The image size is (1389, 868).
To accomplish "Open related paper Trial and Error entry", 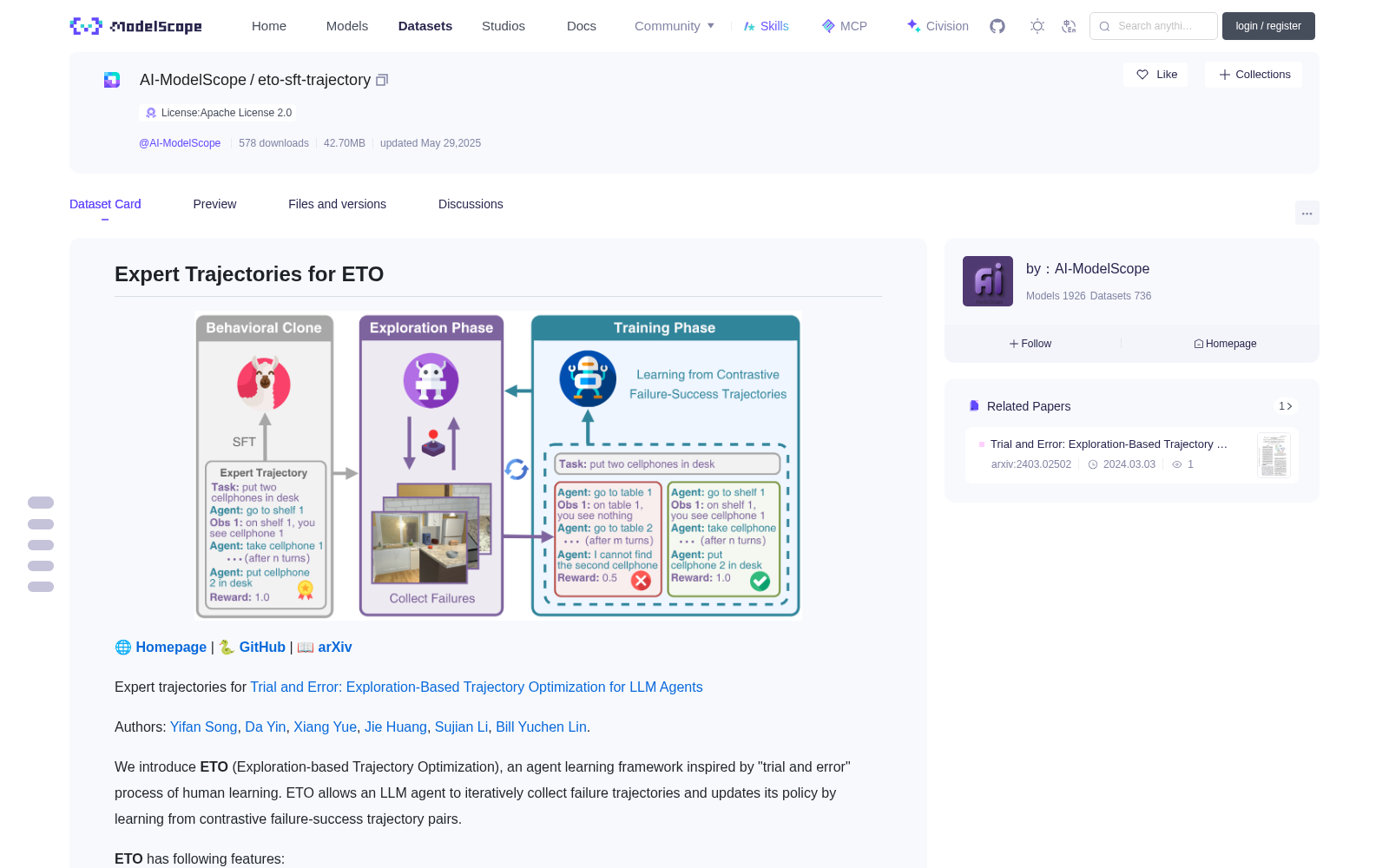I will point(1132,455).
